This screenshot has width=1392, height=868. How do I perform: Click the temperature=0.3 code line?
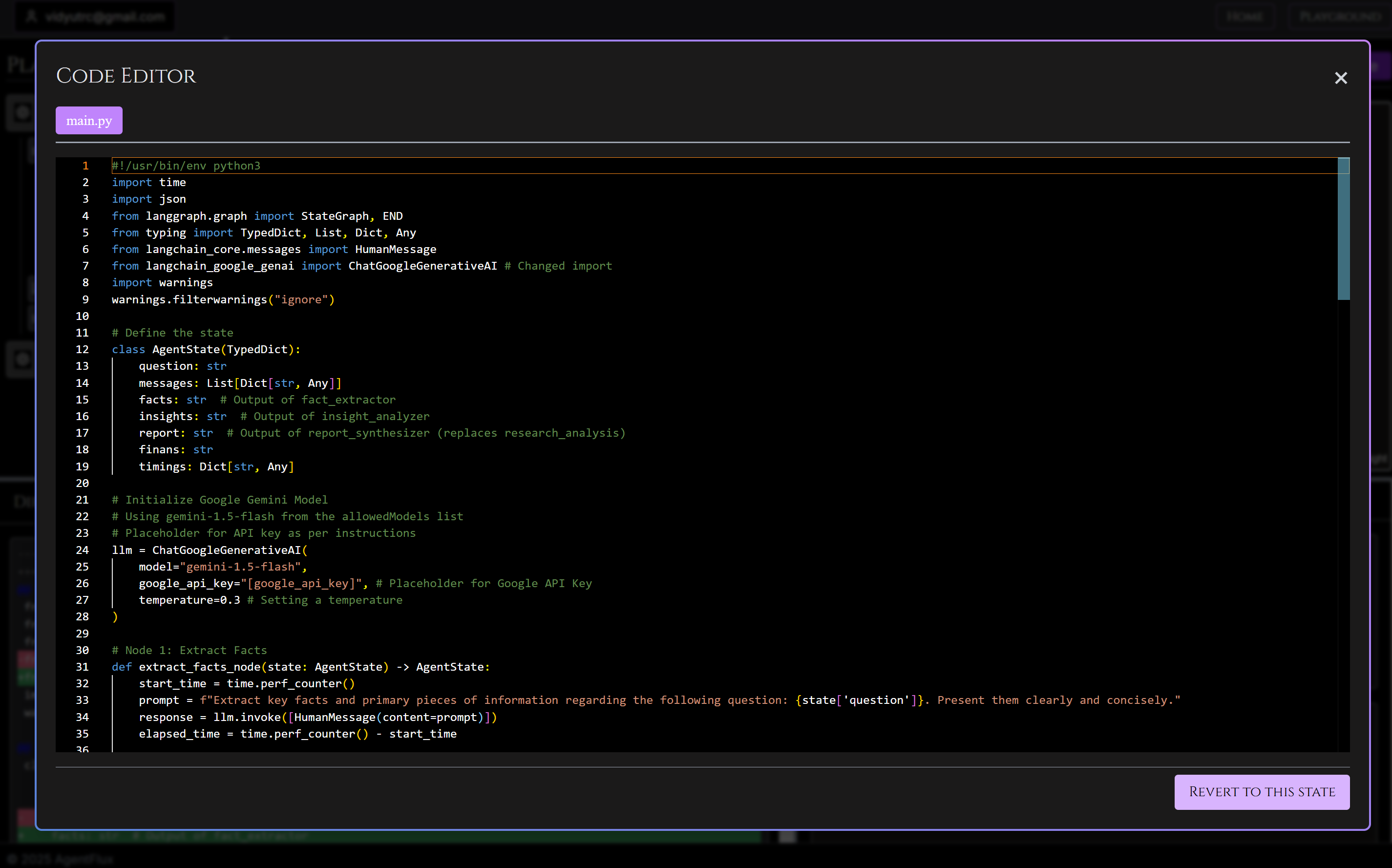tap(190, 600)
